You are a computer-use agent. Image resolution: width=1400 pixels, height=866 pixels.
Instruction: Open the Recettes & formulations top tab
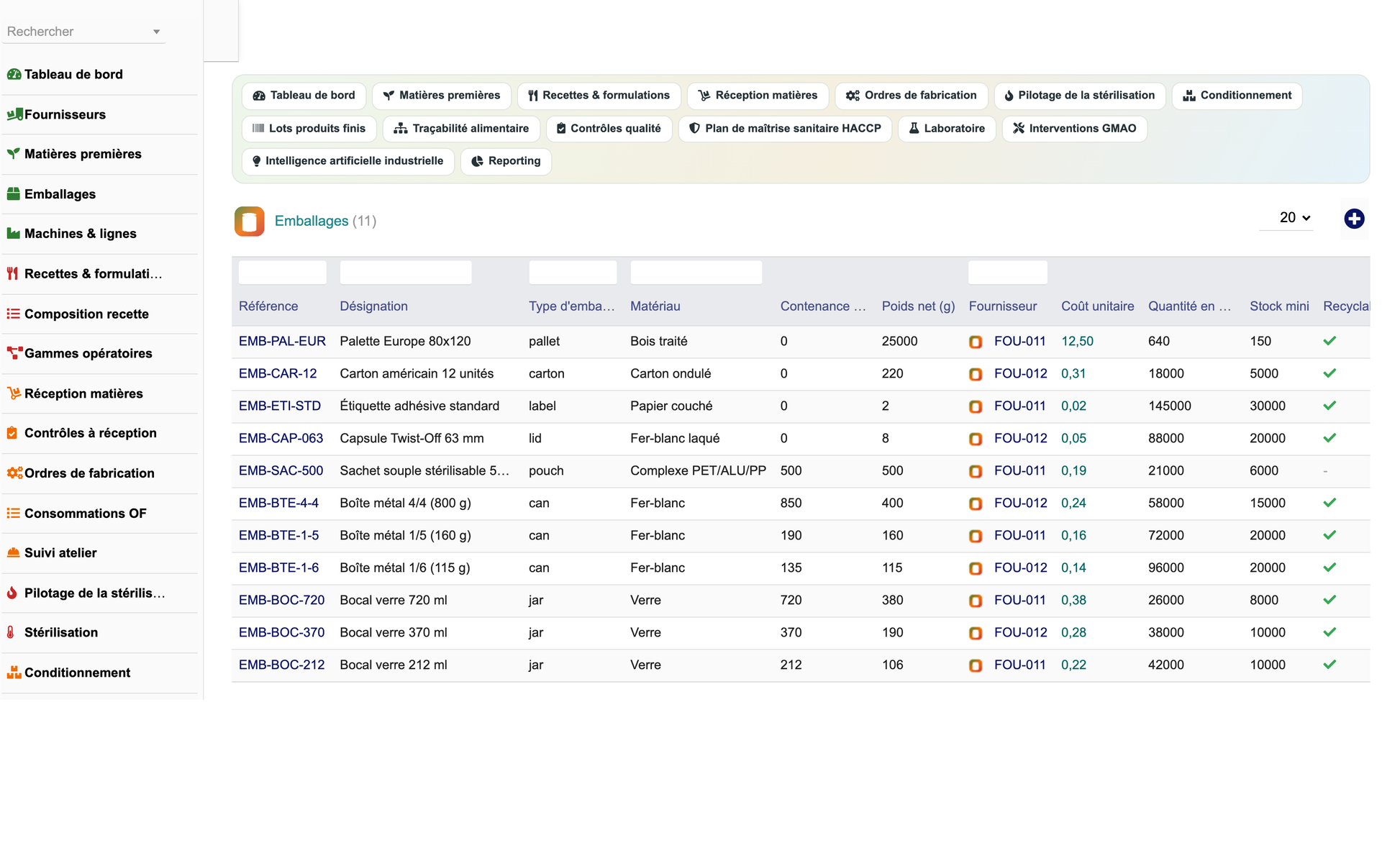click(599, 96)
